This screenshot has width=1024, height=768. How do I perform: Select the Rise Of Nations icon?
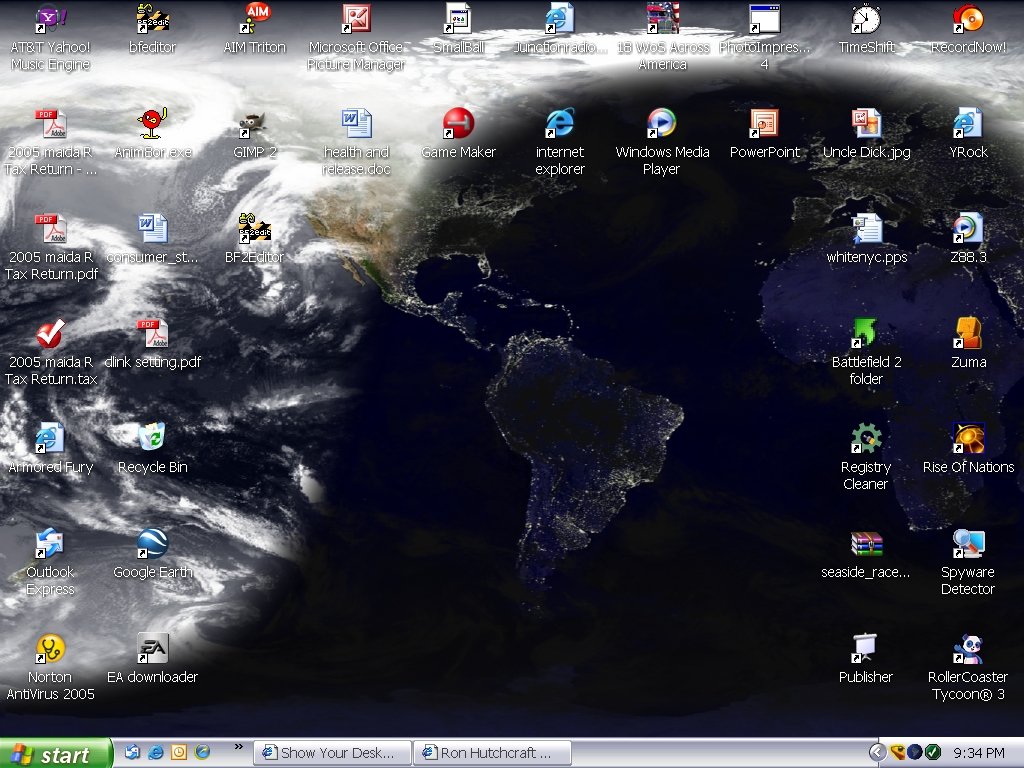968,440
